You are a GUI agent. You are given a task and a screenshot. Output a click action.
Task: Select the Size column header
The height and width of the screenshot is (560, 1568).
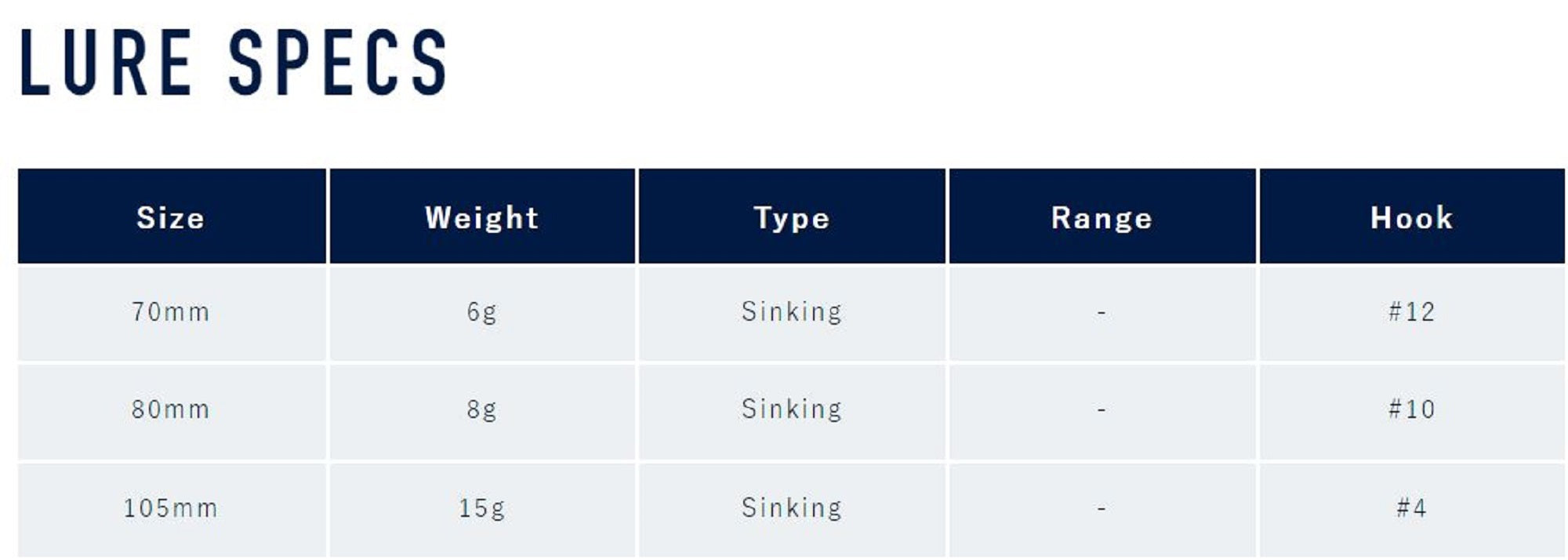click(x=171, y=217)
